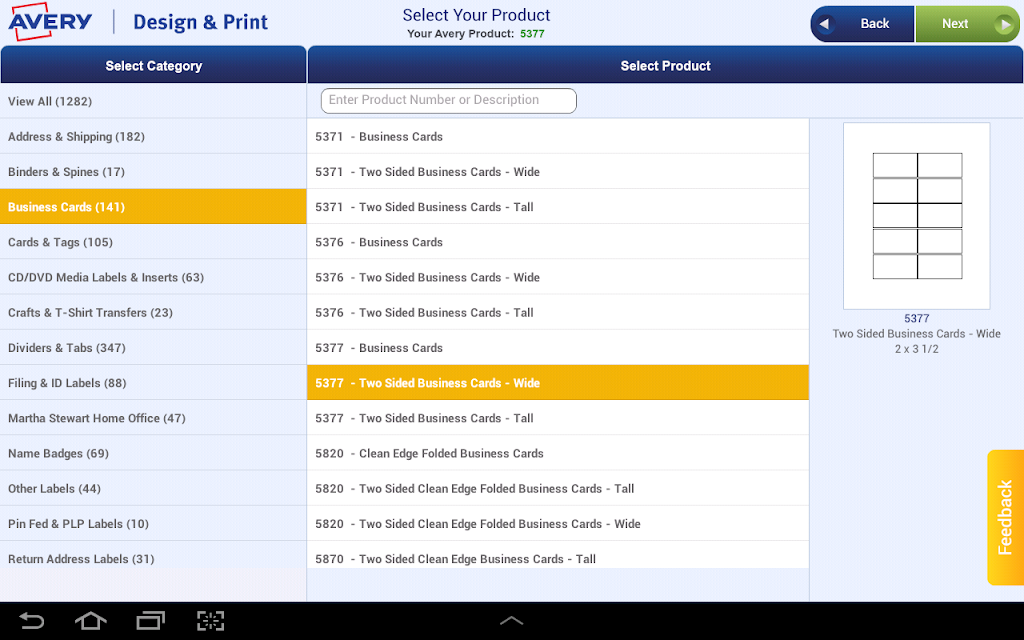Screen dimensions: 1024x640
Task: Select product 5377 - Business Cards
Action: (x=558, y=348)
